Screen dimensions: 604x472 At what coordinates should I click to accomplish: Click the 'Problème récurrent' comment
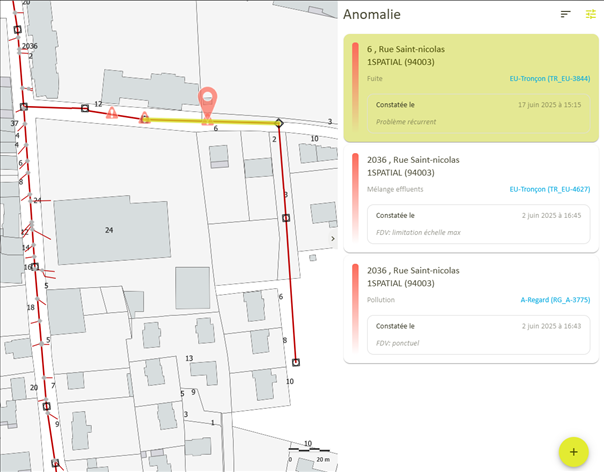pyautogui.click(x=406, y=122)
